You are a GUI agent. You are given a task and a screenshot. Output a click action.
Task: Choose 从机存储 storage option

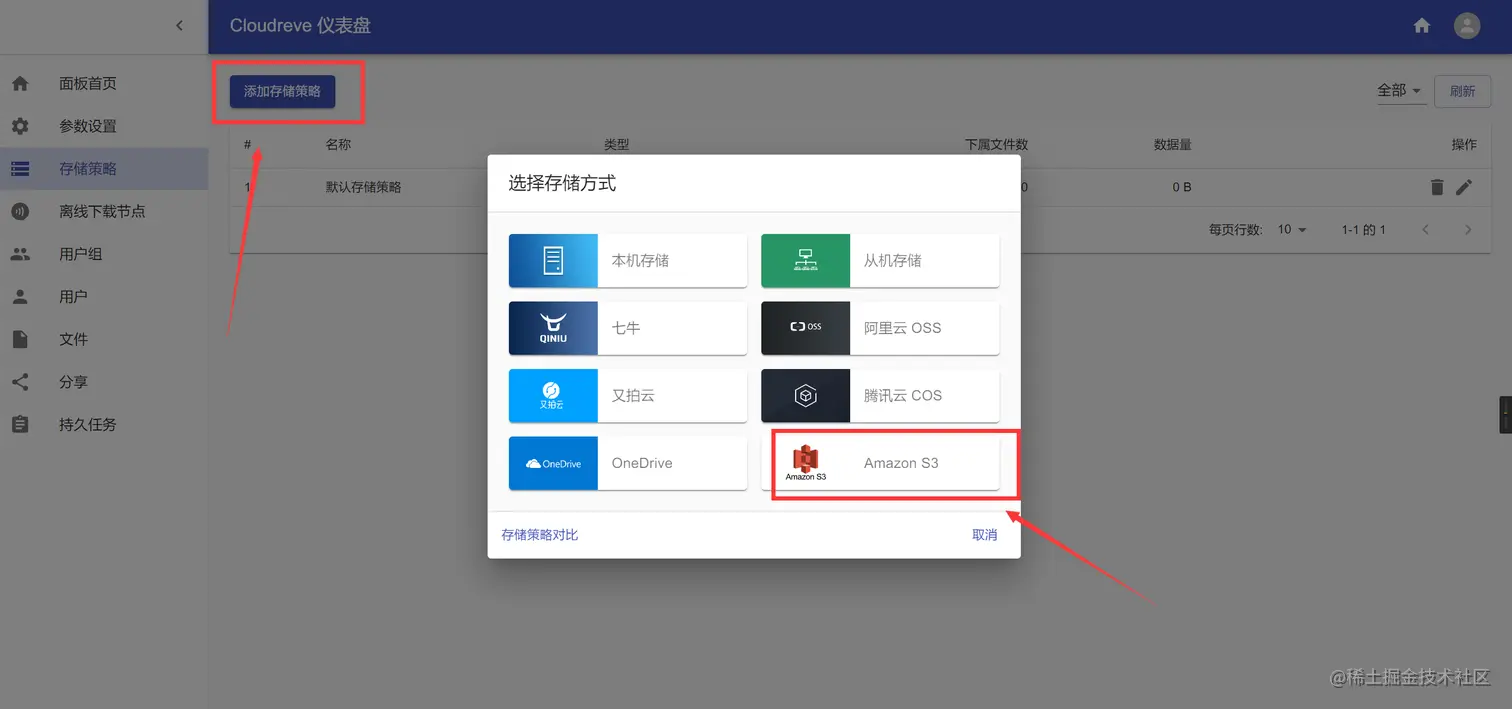880,260
